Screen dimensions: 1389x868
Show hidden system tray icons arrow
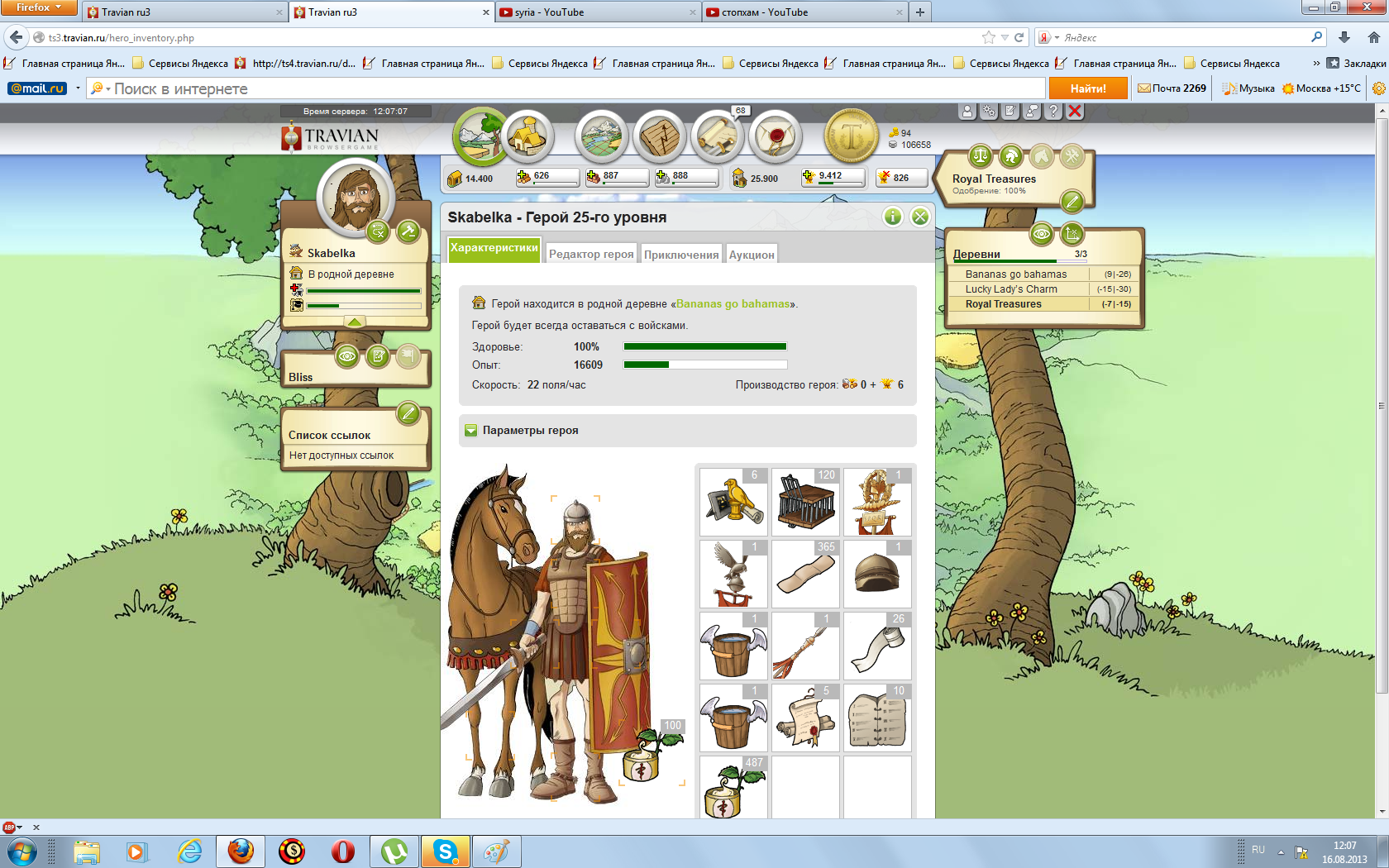pyautogui.click(x=1281, y=852)
